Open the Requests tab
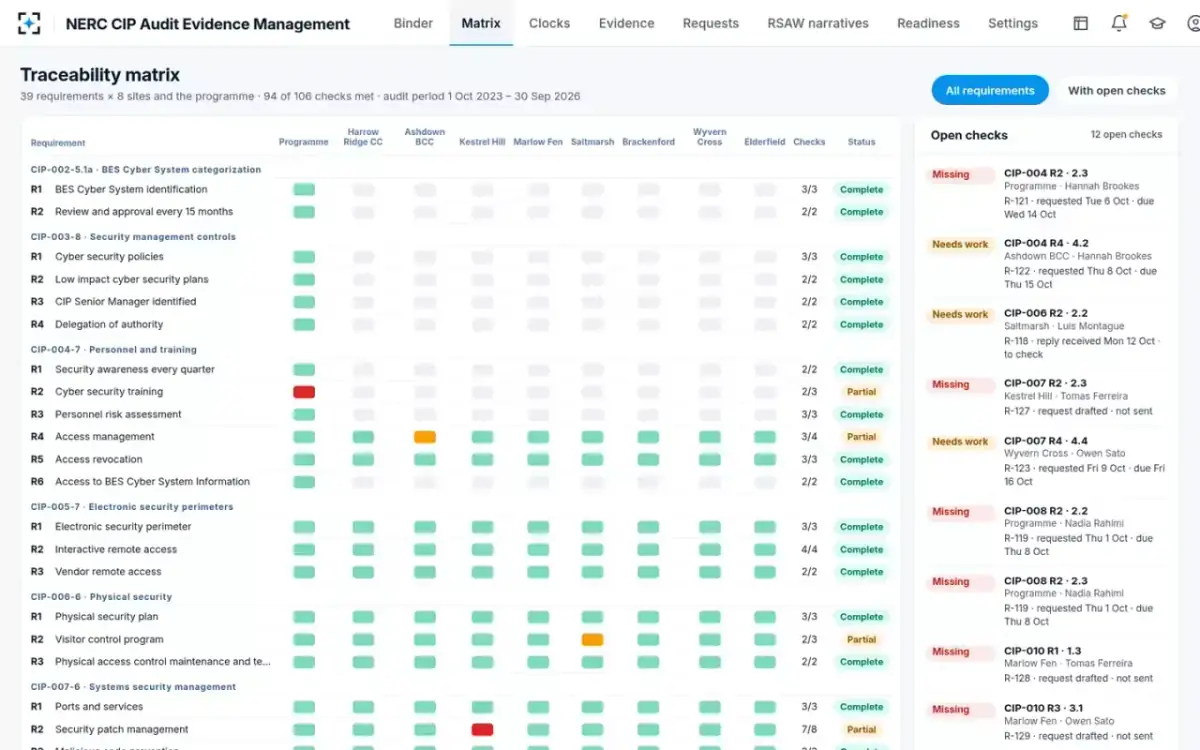The width and height of the screenshot is (1200, 750). 710,23
